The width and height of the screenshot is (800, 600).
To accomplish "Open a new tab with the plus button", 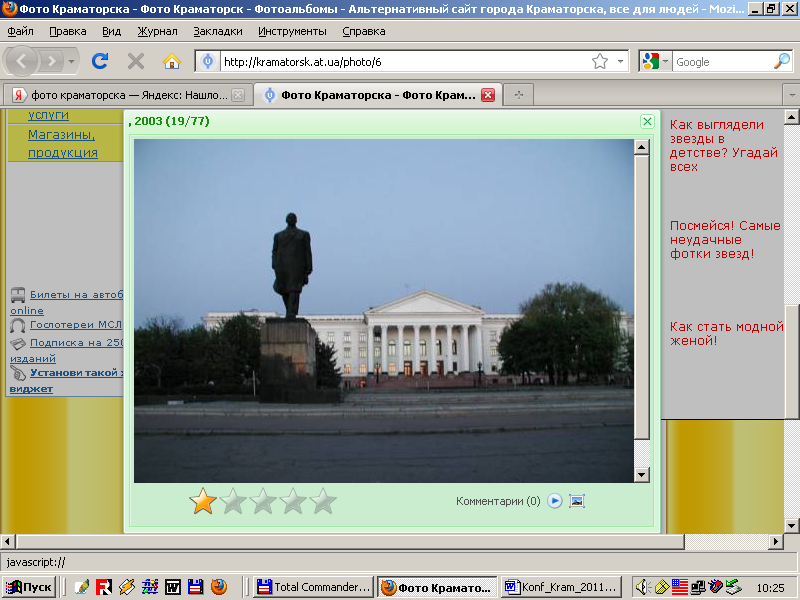I will click(519, 95).
